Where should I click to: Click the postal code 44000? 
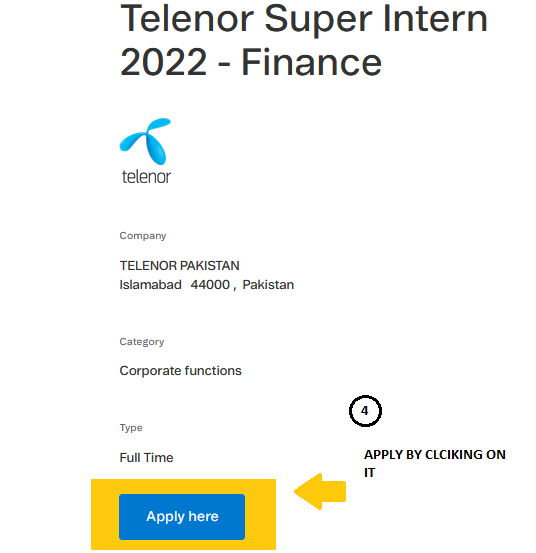tap(210, 285)
